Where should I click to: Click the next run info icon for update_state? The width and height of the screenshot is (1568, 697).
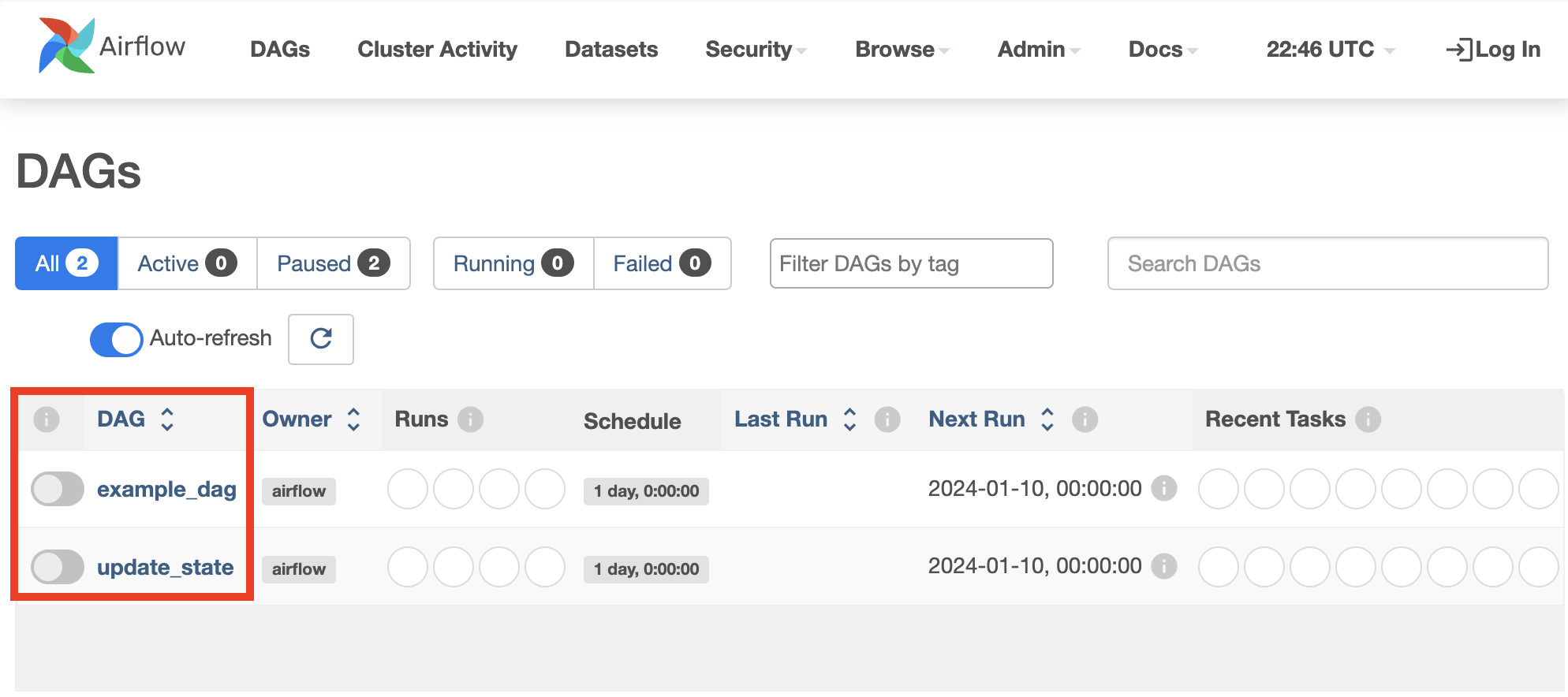tap(1164, 566)
